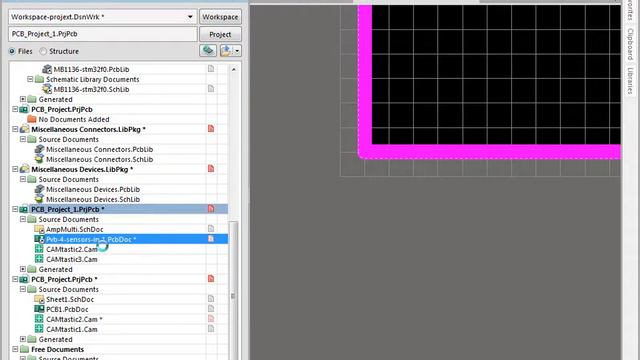This screenshot has height=360, width=640.
Task: Open the Favorites side panel tab
Action: (x=631, y=11)
